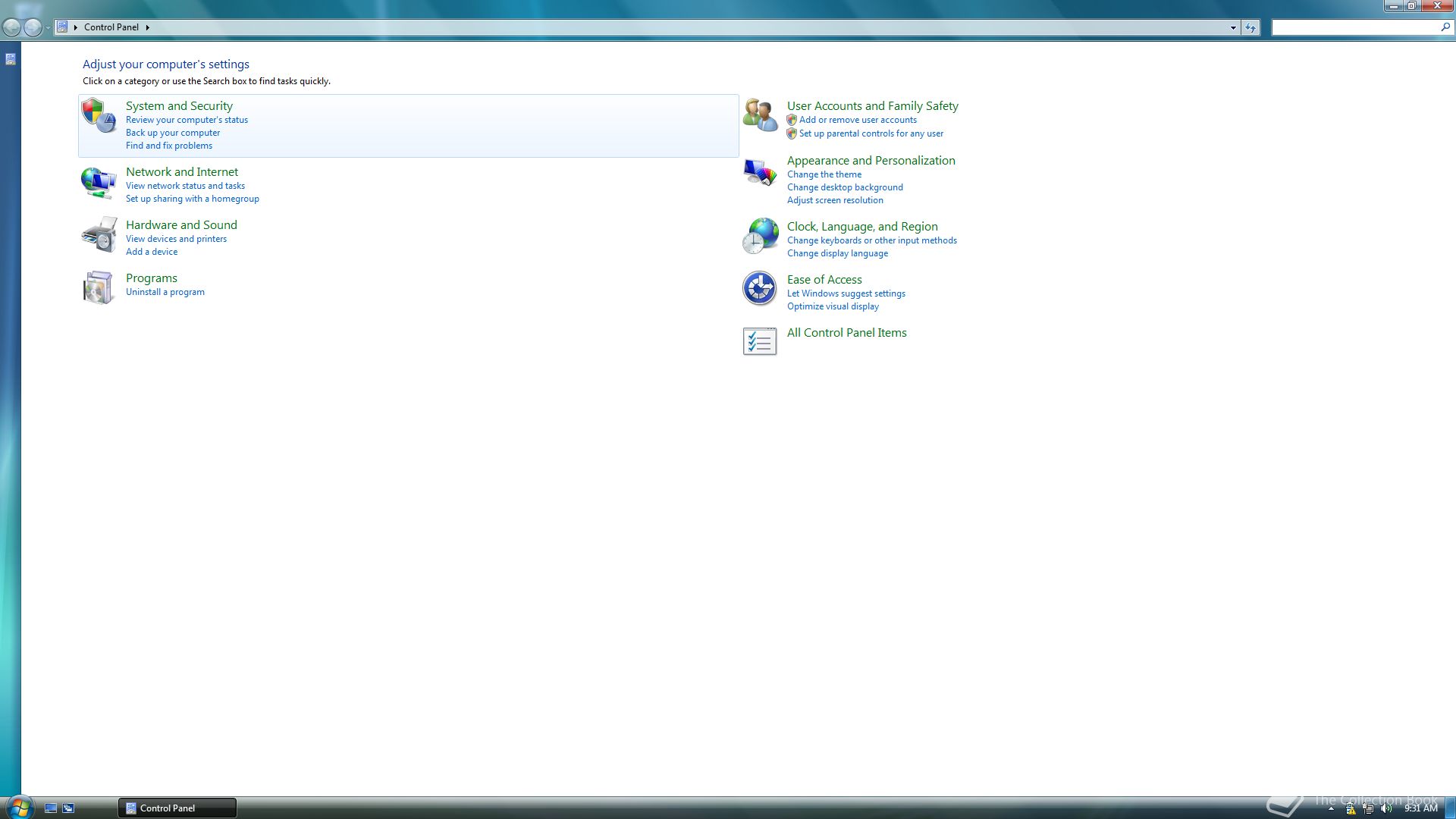1456x819 pixels.
Task: Click Find and fix problems
Action: click(x=169, y=146)
